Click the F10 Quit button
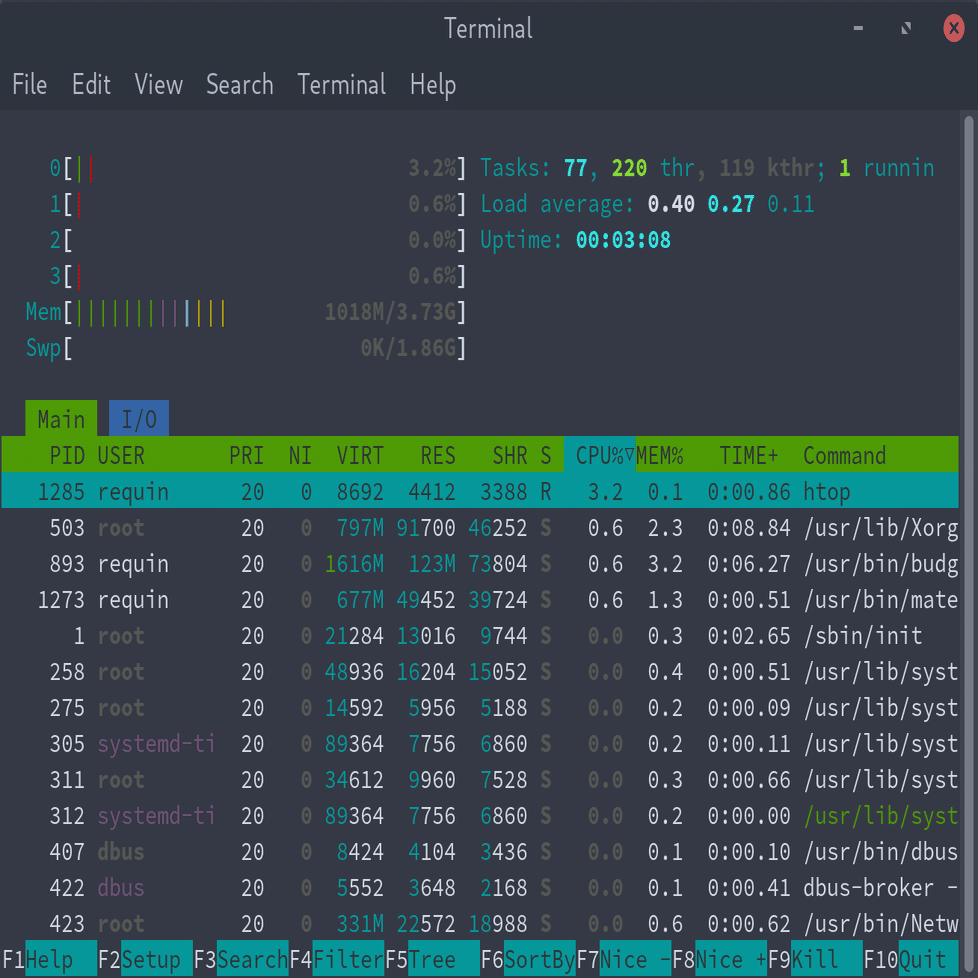The image size is (978, 978). pos(911,959)
